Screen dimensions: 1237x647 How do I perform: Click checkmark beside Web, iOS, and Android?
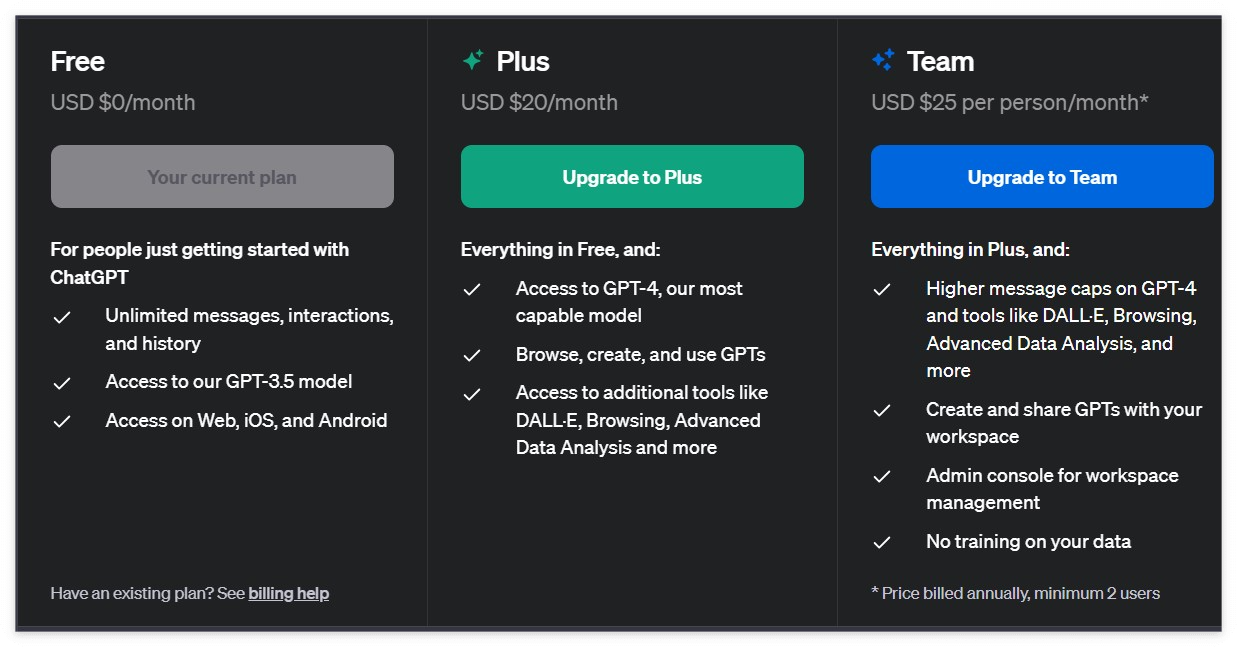coord(62,421)
